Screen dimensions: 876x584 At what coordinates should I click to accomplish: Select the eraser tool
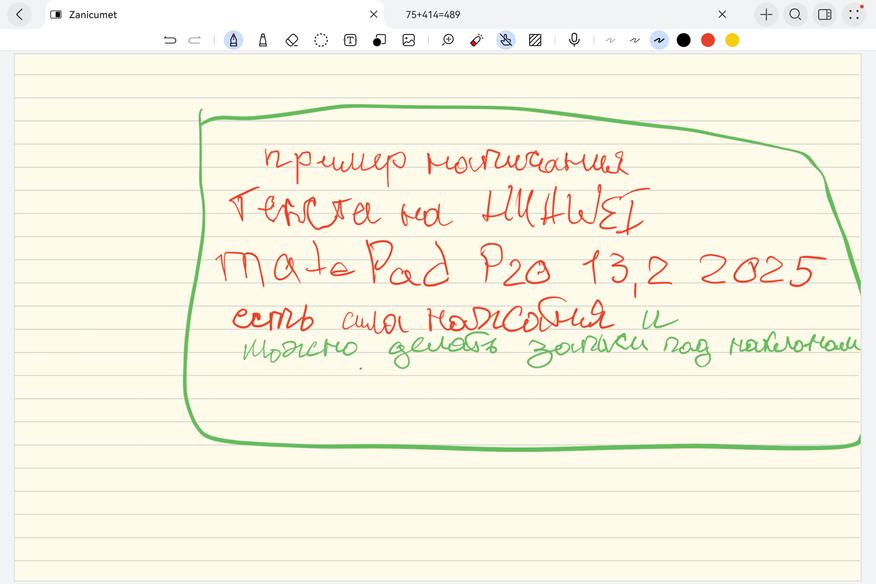(292, 40)
